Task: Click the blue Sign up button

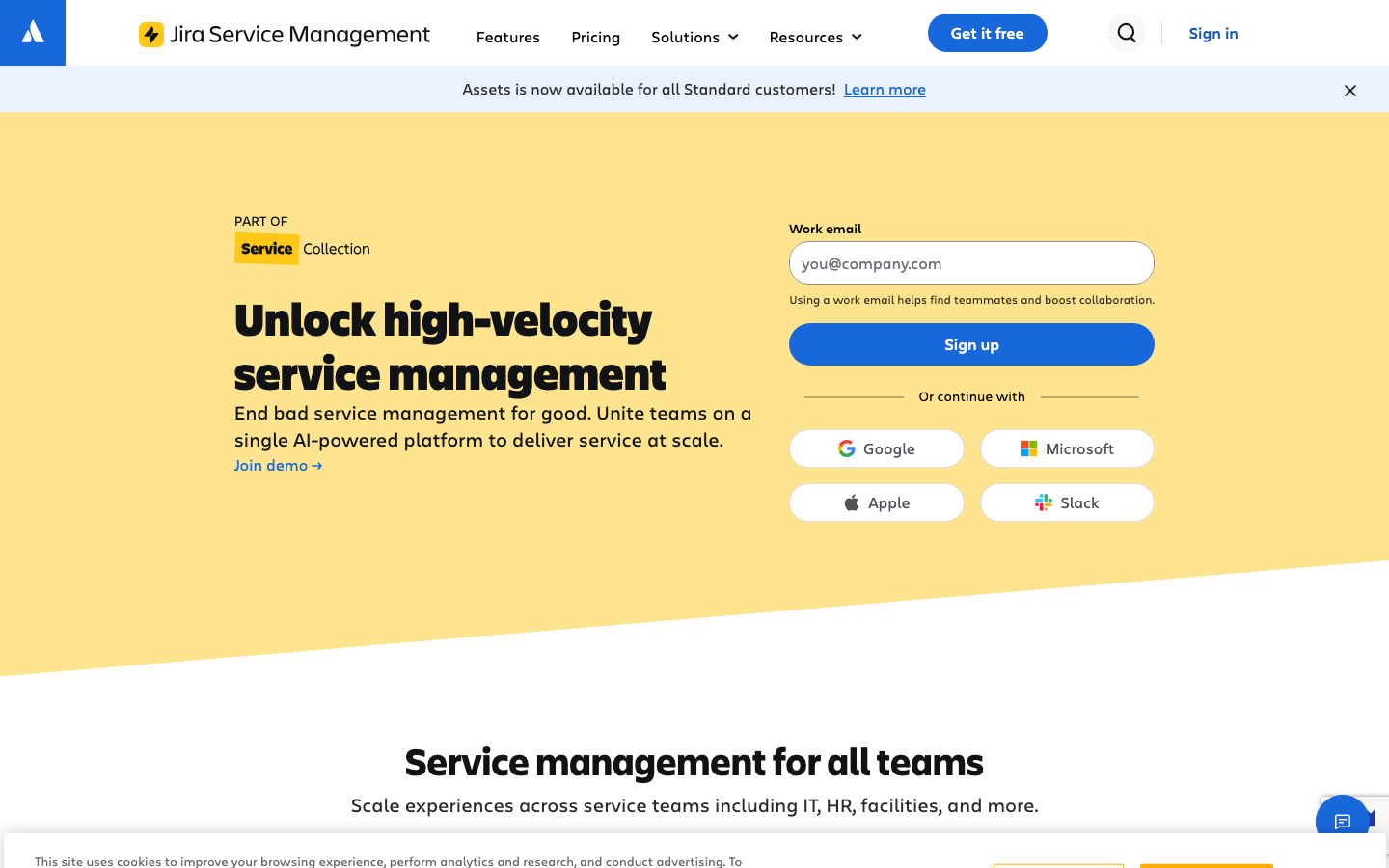Action: point(971,344)
